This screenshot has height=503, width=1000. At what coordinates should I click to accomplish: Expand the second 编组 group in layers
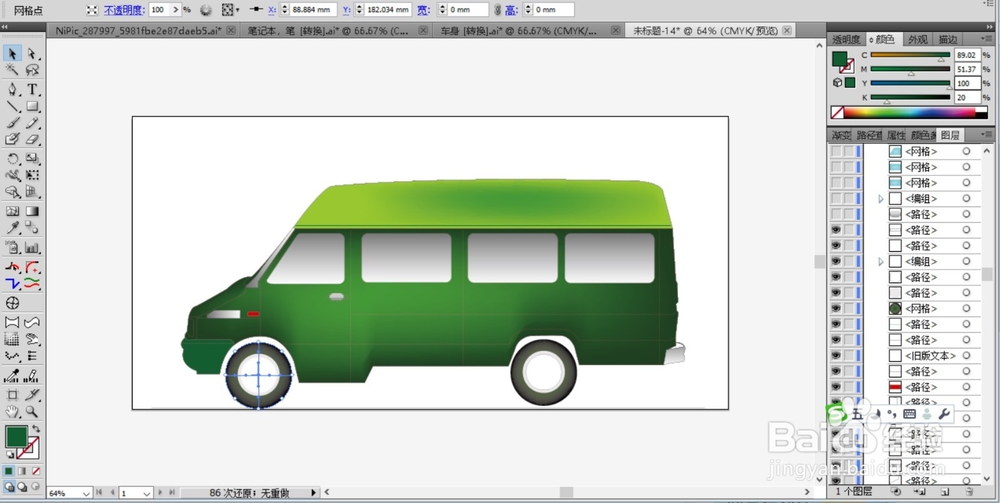pos(881,261)
